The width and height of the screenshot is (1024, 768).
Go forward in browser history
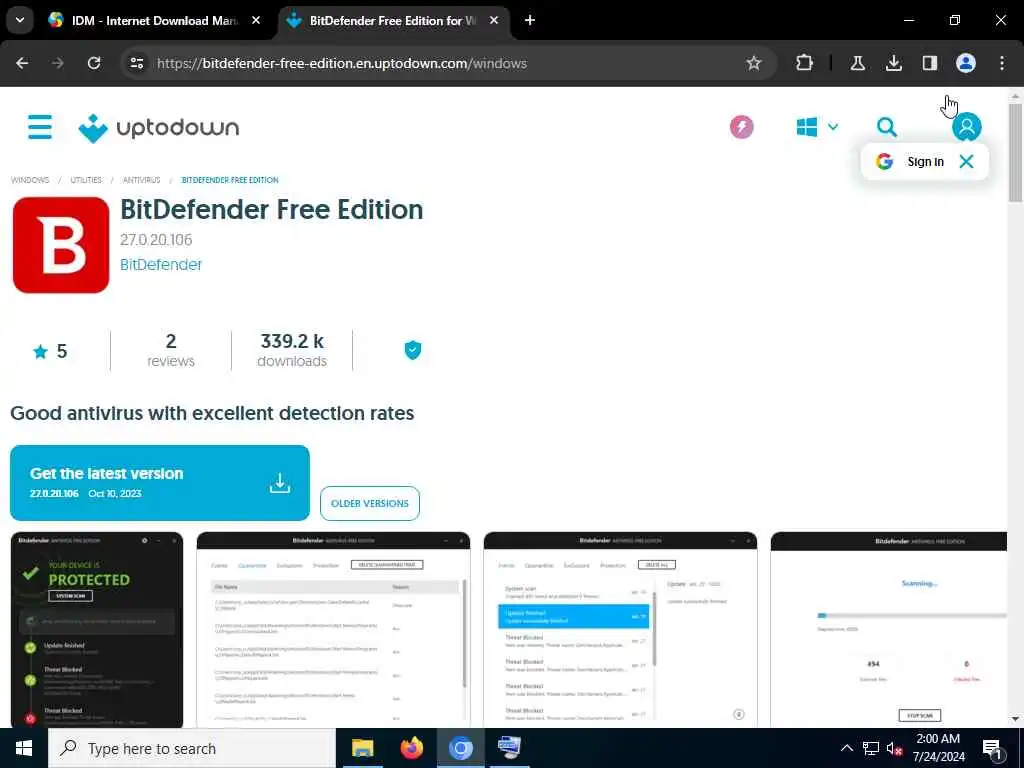(58, 63)
